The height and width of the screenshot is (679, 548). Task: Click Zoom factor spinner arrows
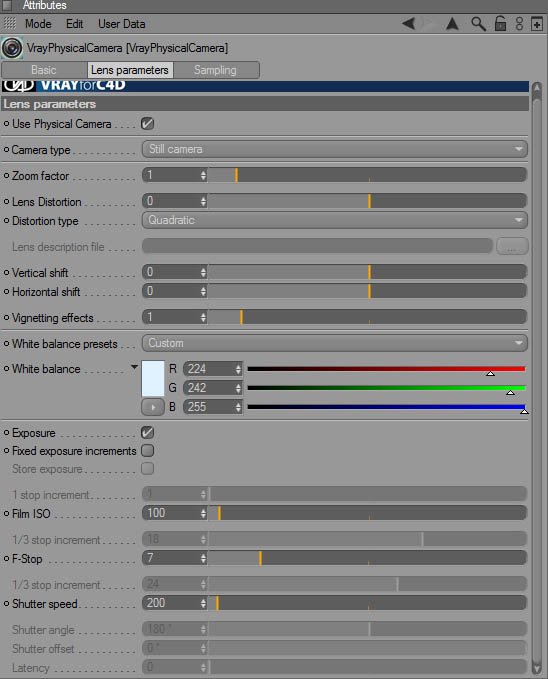coord(203,175)
